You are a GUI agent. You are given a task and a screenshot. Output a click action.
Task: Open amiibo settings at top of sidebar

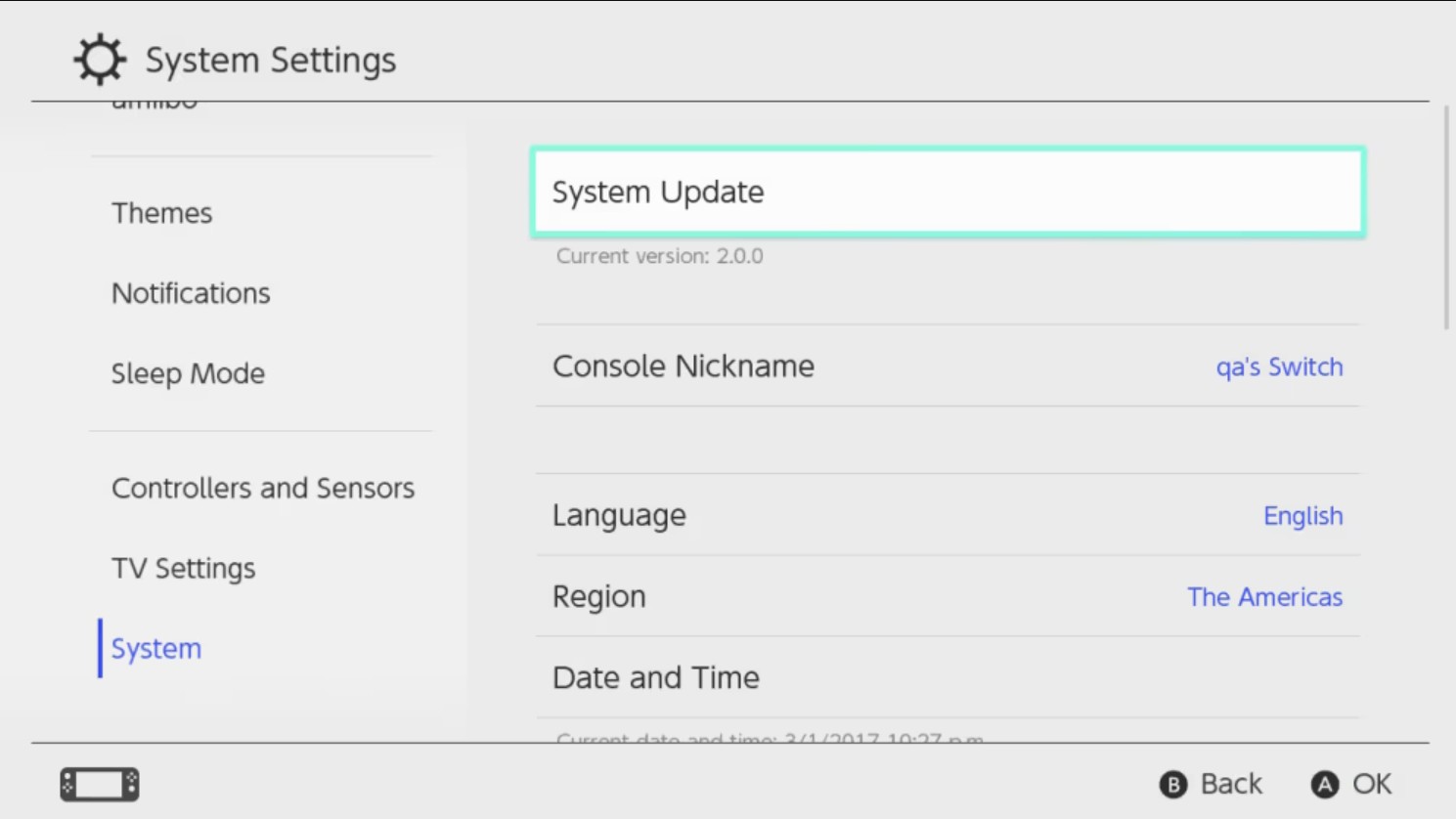(x=154, y=101)
